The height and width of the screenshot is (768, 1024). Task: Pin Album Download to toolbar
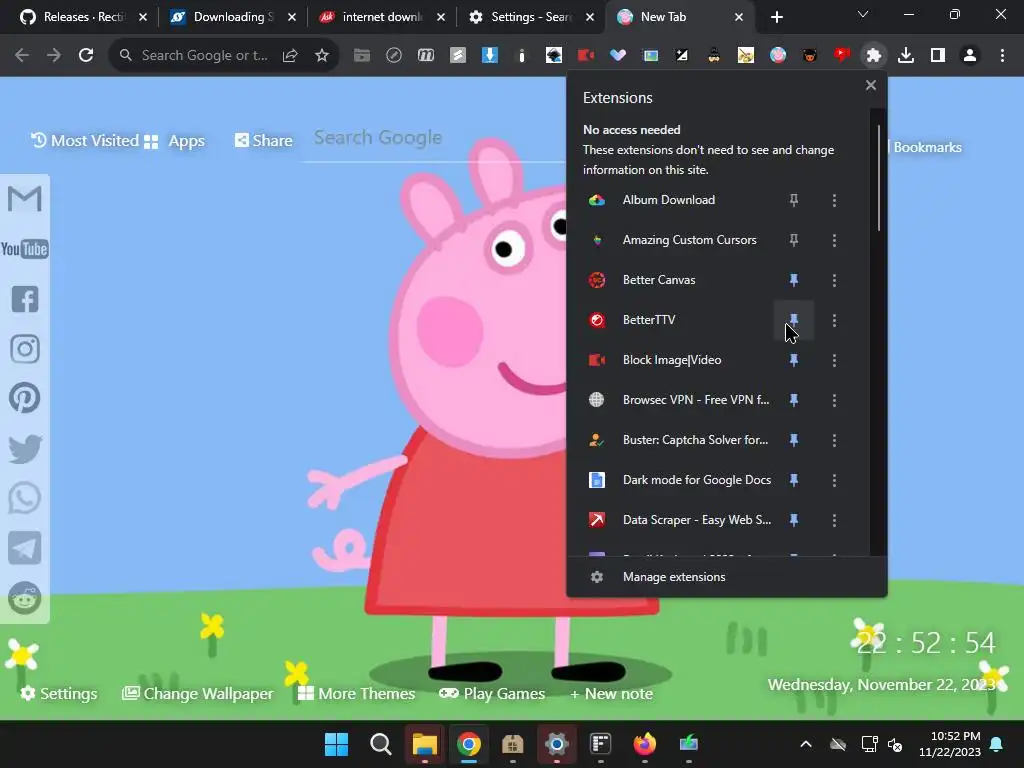793,200
